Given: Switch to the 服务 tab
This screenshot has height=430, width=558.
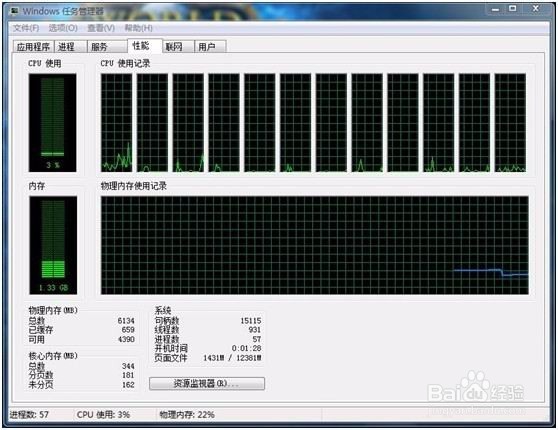Looking at the screenshot, I should tap(107, 47).
